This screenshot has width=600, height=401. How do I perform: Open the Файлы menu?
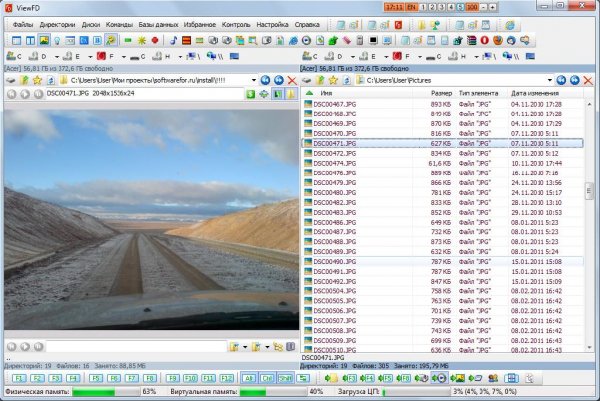(x=23, y=24)
